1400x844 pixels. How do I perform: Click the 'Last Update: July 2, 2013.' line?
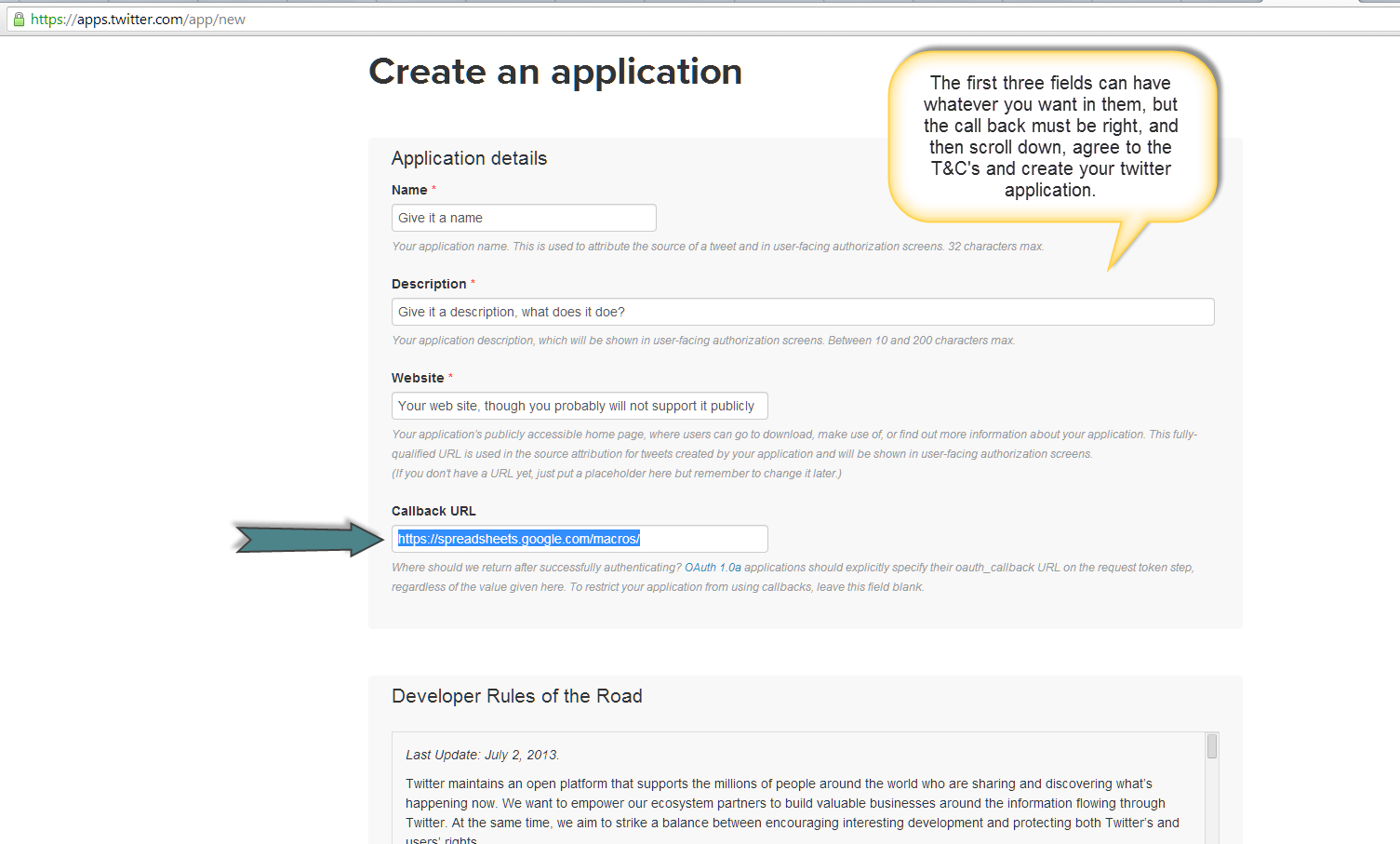coord(482,755)
